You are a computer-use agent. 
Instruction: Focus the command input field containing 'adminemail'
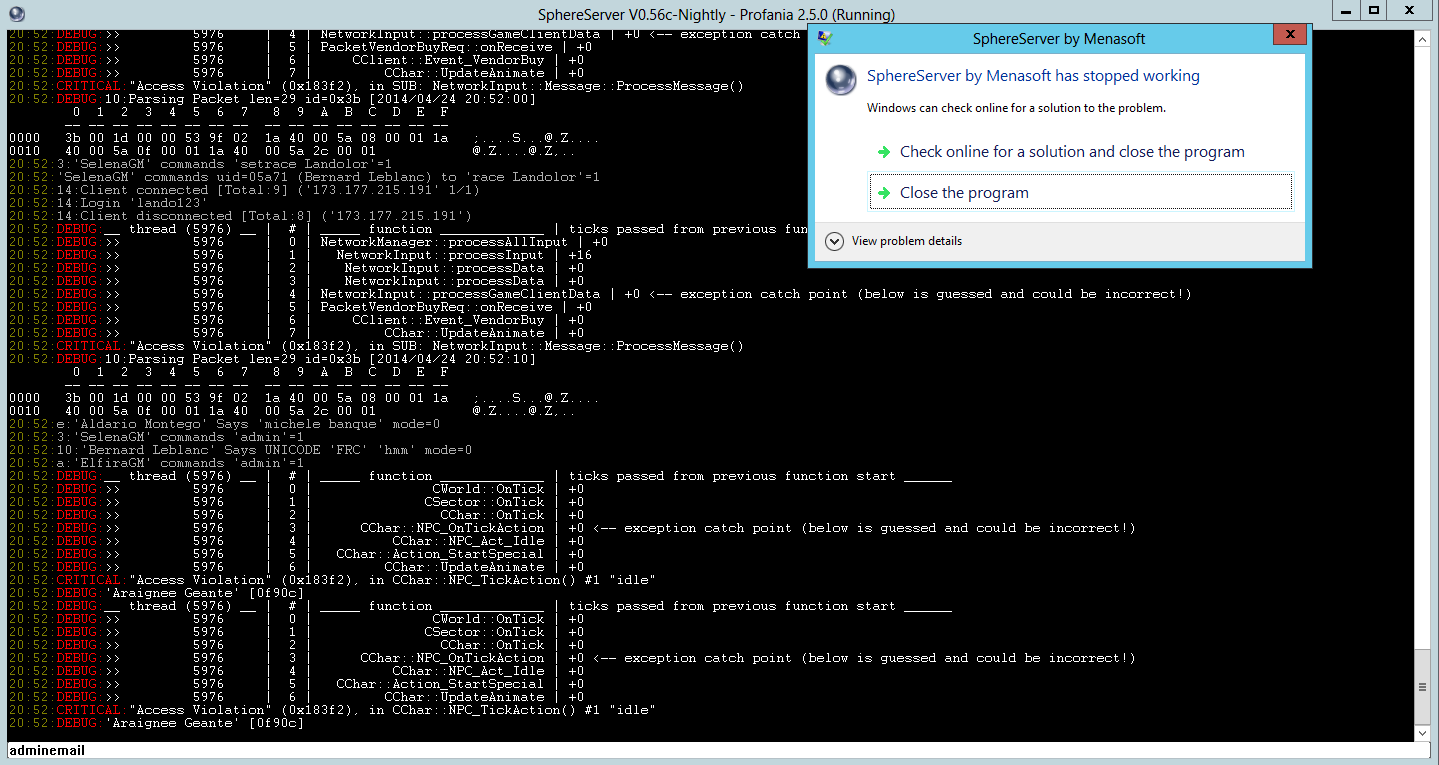[x=700, y=750]
